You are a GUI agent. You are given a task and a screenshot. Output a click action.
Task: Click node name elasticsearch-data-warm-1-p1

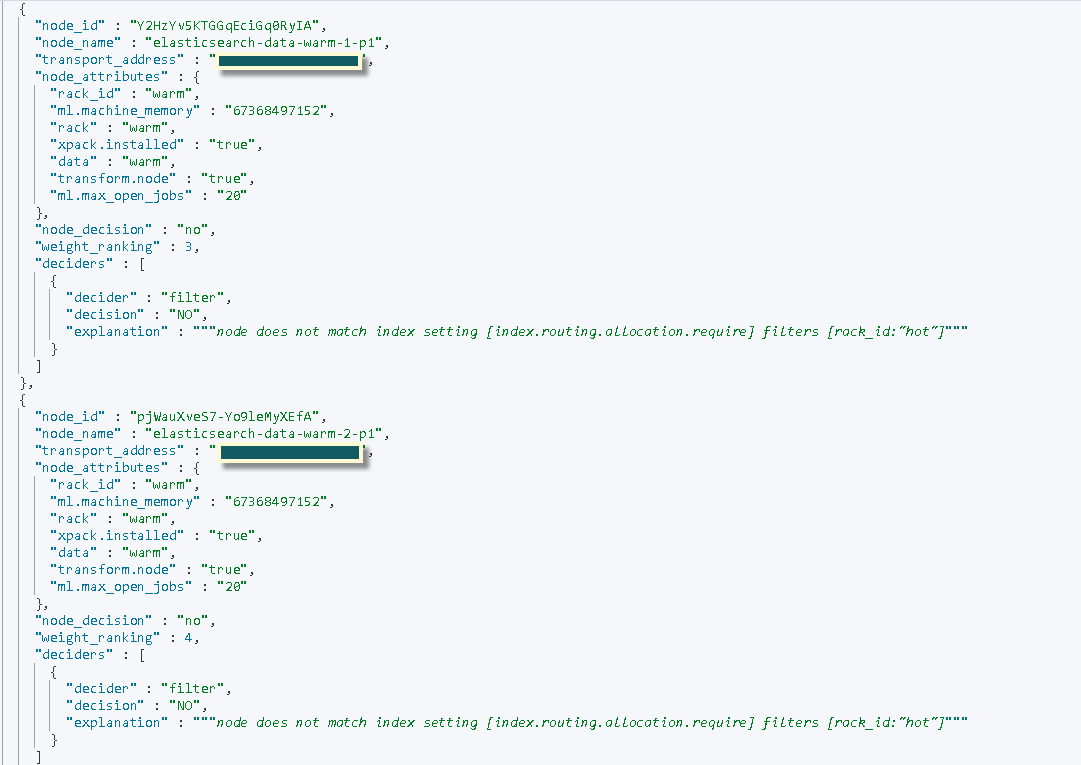pos(266,42)
